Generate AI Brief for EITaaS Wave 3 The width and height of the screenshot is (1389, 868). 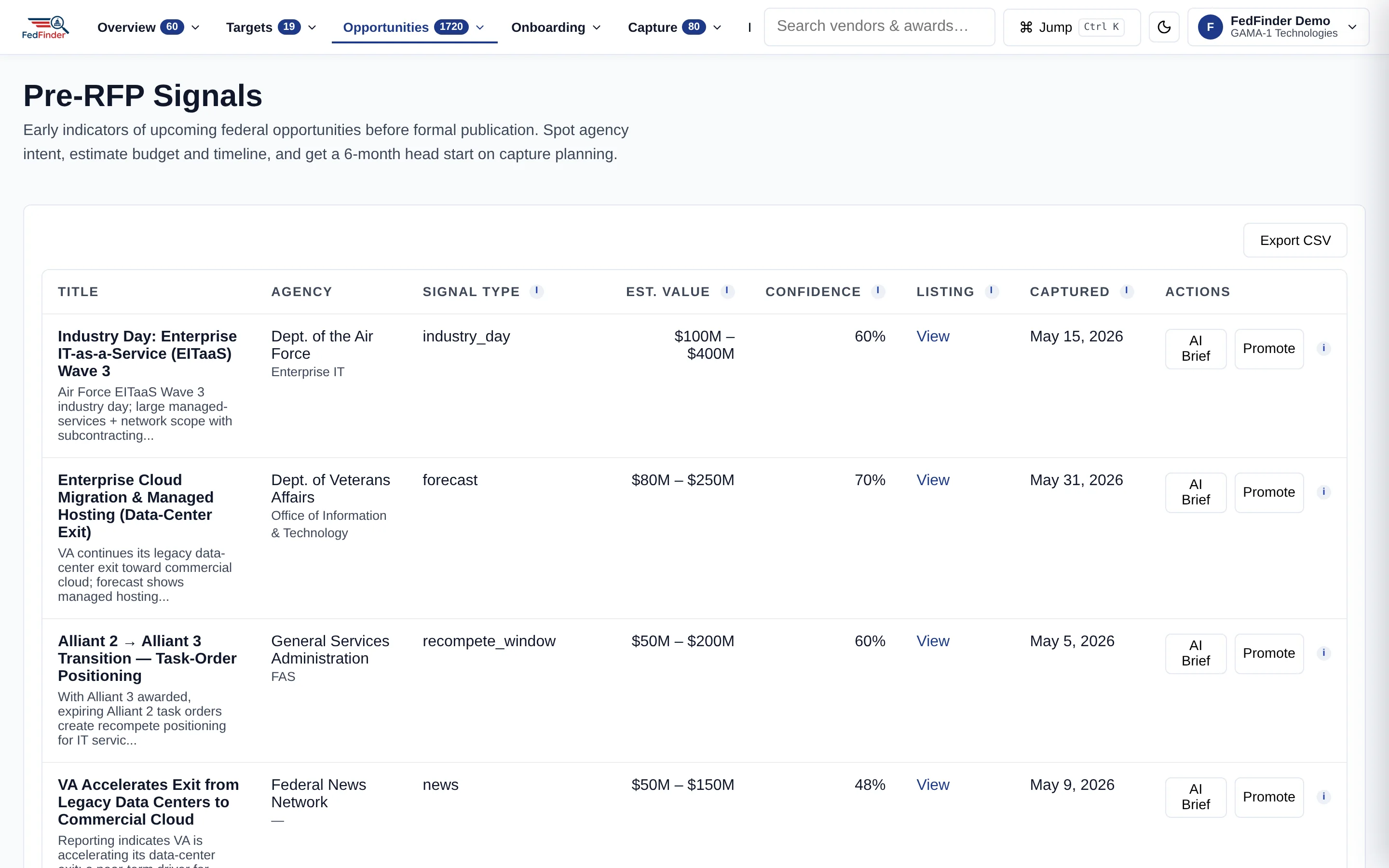coord(1196,349)
